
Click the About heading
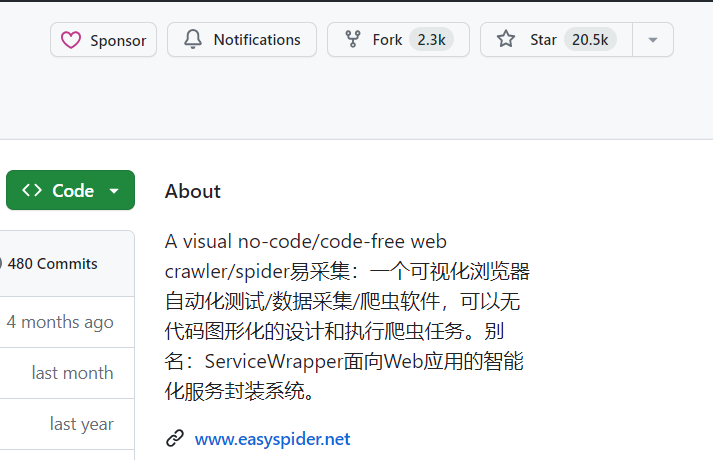(193, 191)
